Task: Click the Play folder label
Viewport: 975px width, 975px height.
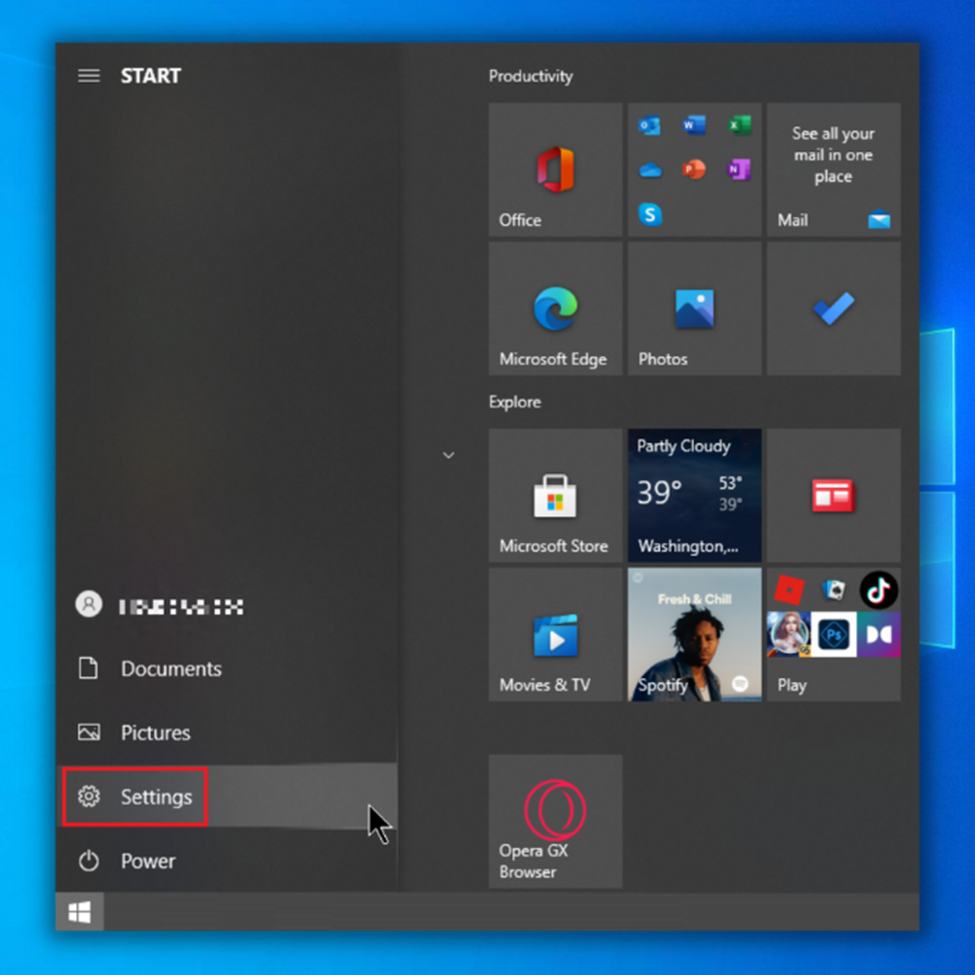Action: click(x=792, y=685)
